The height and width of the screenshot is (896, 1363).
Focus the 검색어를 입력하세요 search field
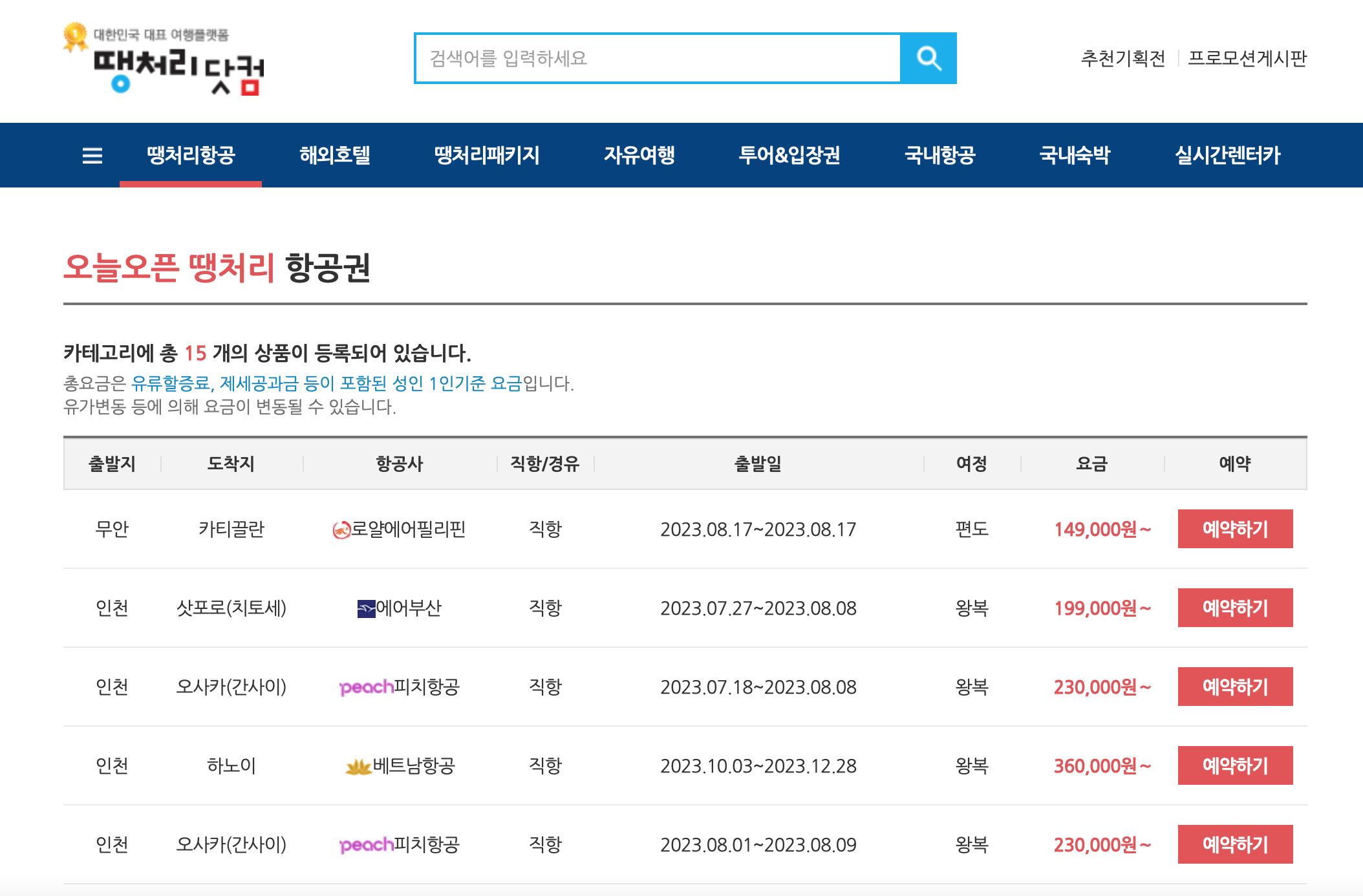657,58
